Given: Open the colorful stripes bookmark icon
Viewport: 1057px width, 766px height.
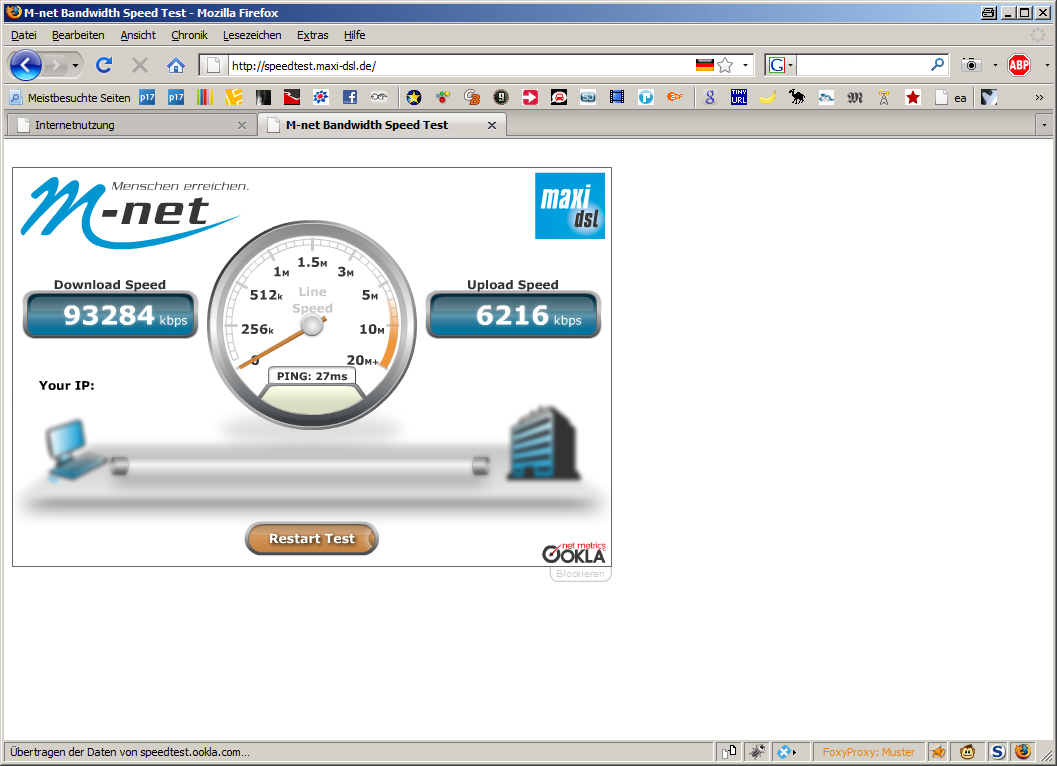Looking at the screenshot, I should pyautogui.click(x=205, y=97).
